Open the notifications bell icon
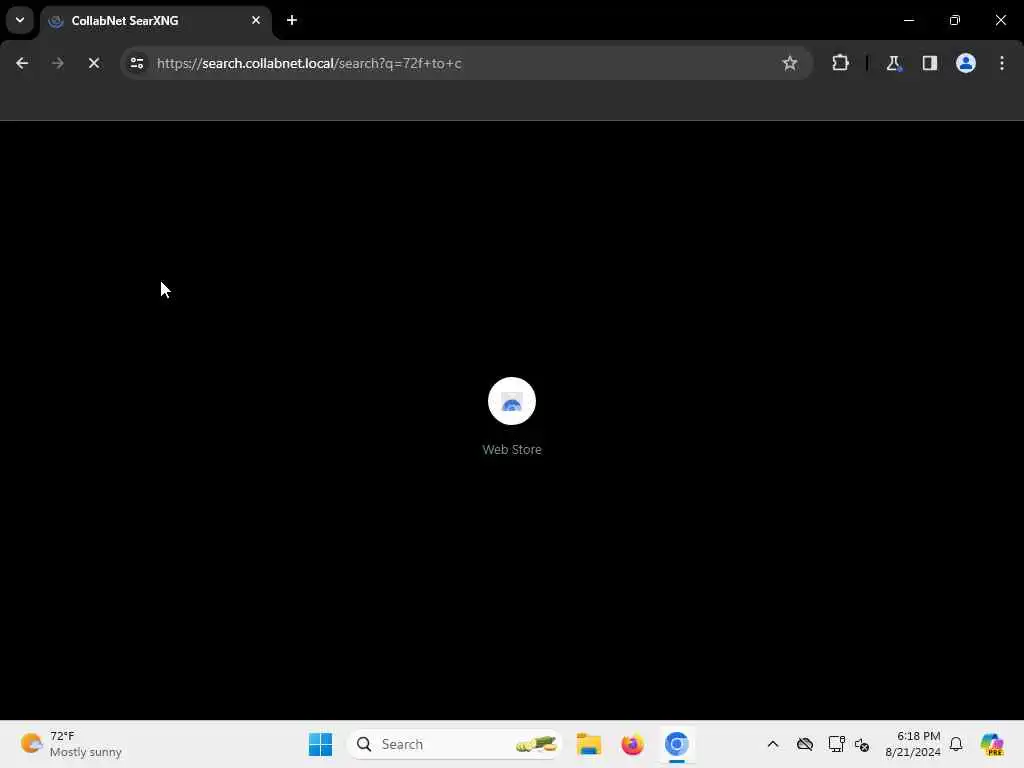Screen dimensions: 1024x768 (x=956, y=744)
